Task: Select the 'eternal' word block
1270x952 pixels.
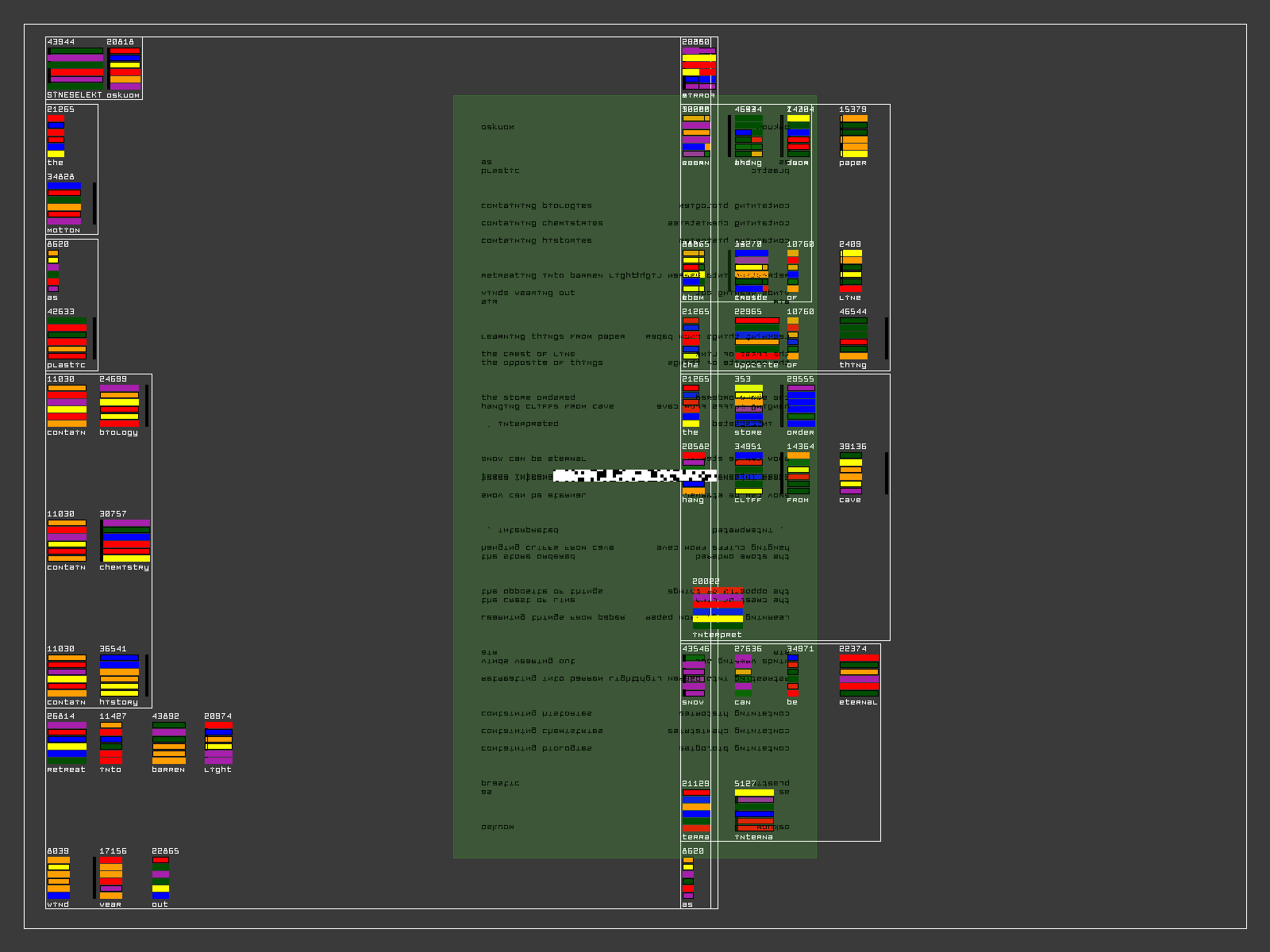Action: click(859, 675)
